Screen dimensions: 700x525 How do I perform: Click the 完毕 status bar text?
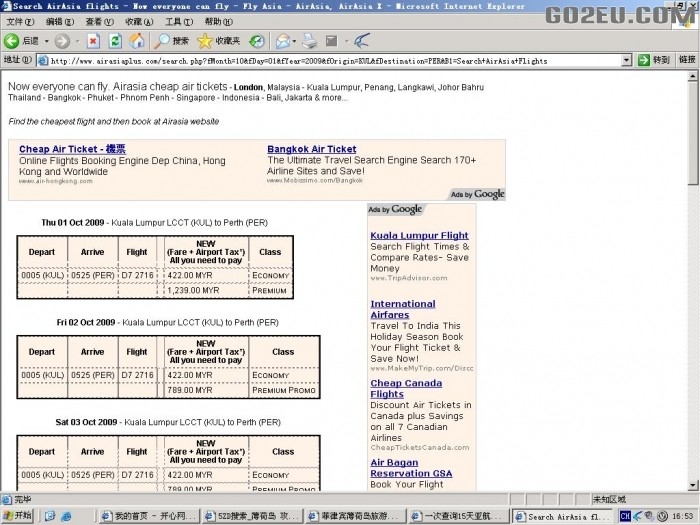(x=23, y=500)
